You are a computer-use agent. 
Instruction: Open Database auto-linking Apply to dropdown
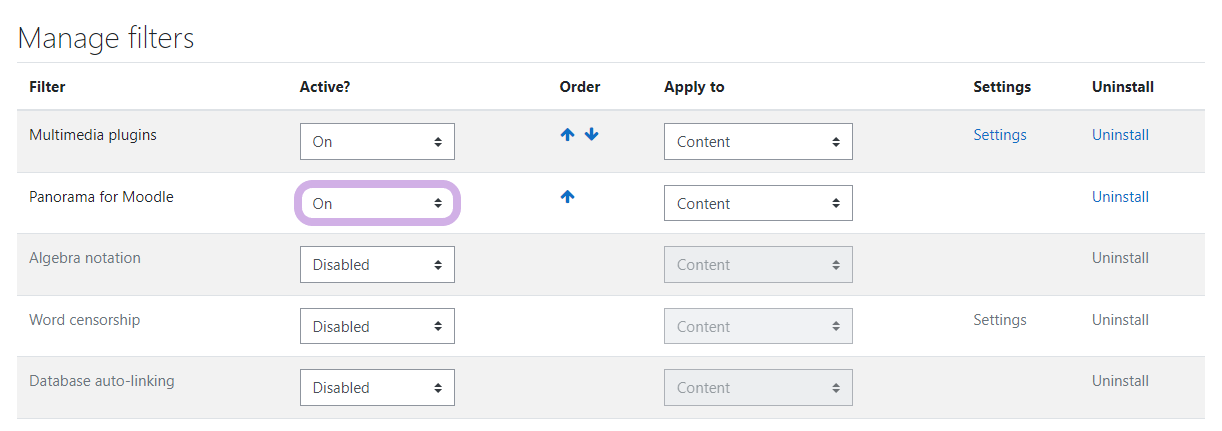(x=758, y=388)
